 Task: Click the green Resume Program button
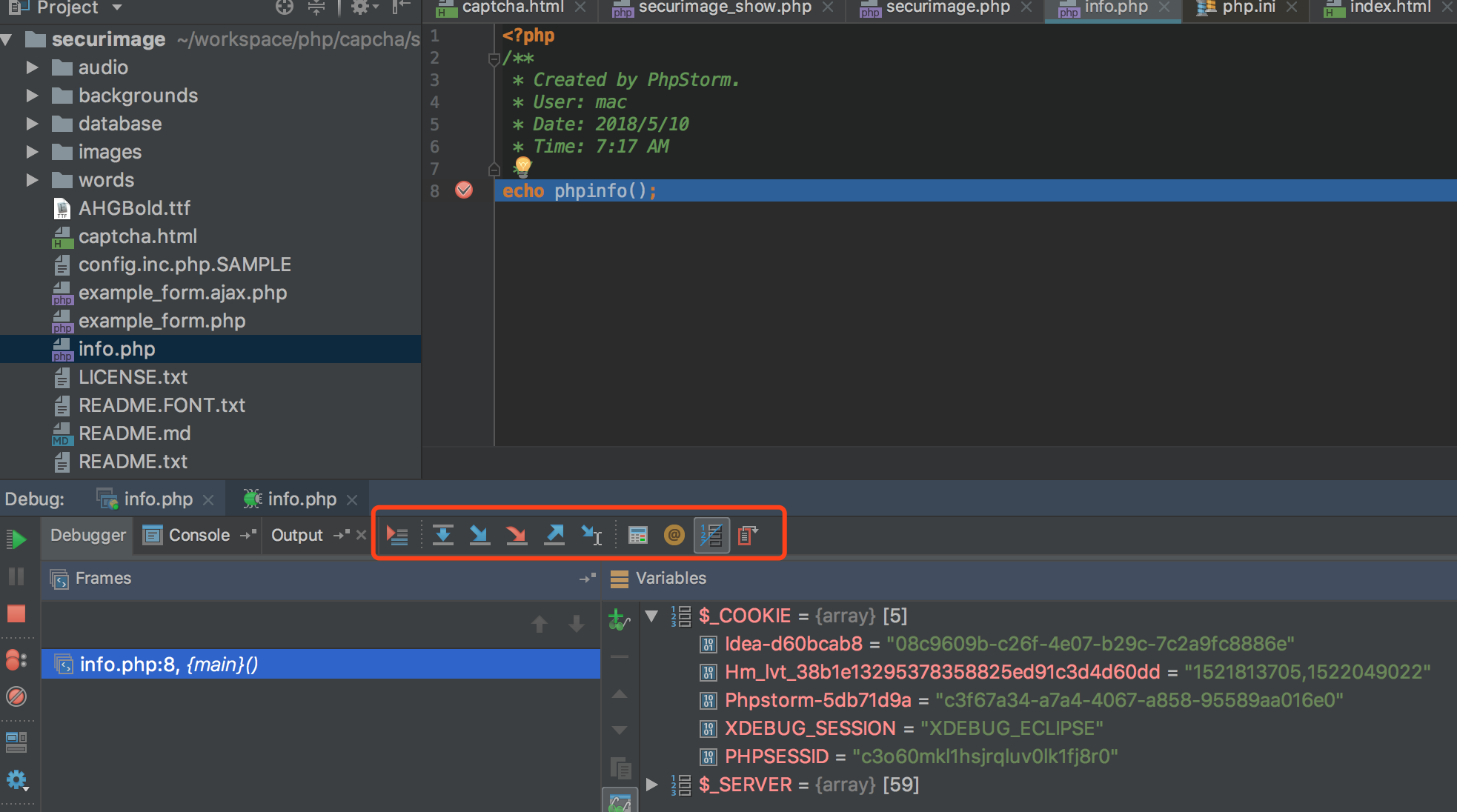tap(16, 539)
